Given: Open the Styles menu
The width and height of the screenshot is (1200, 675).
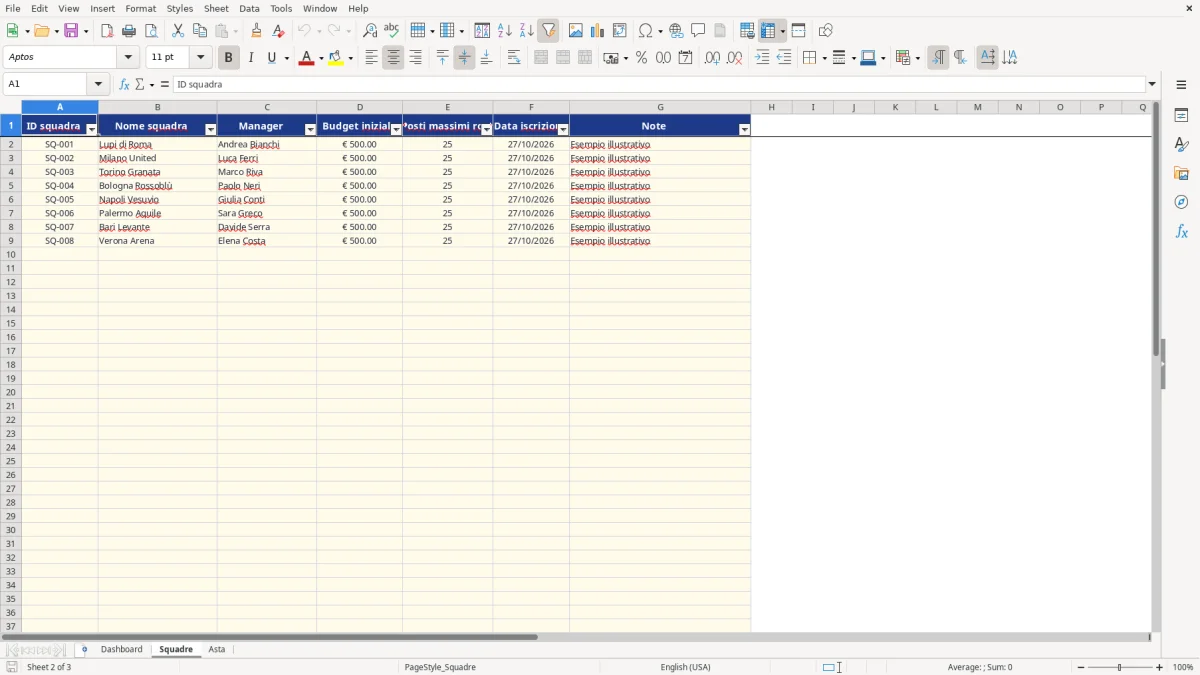Looking at the screenshot, I should pyautogui.click(x=180, y=8).
